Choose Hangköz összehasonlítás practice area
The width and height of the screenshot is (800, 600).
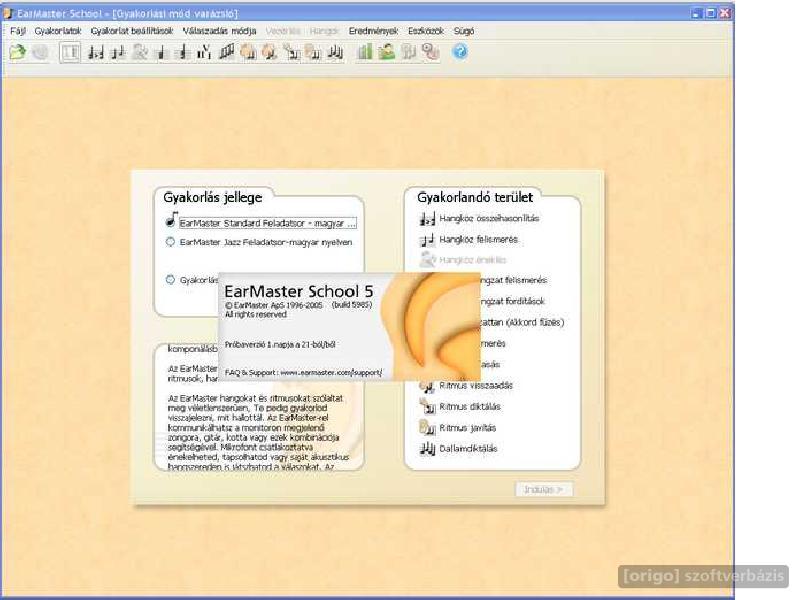coord(479,218)
